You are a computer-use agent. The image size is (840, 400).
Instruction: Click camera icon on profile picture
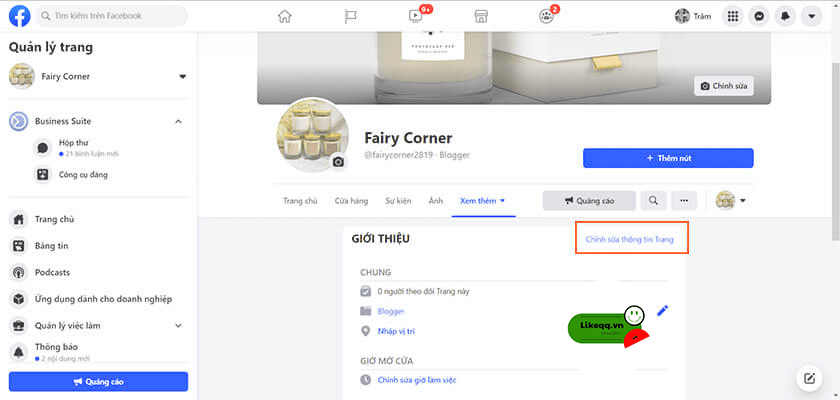point(338,162)
